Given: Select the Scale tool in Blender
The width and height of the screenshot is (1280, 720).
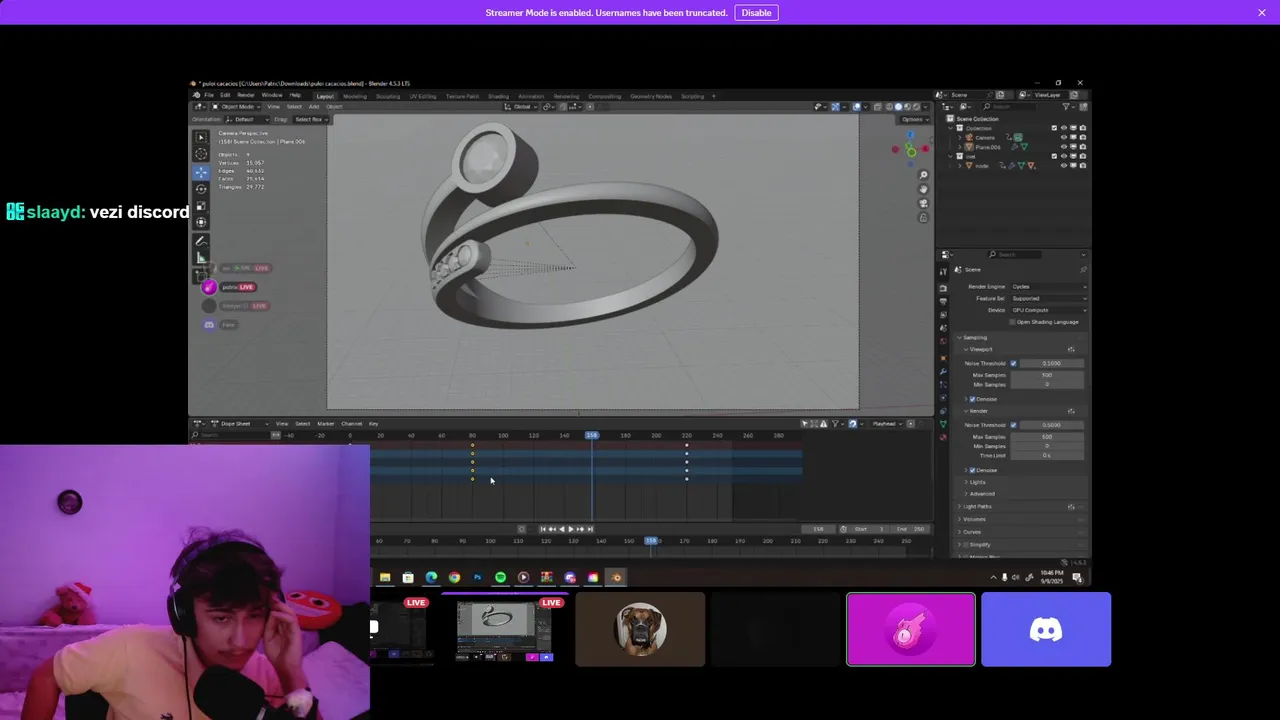Looking at the screenshot, I should [x=201, y=205].
